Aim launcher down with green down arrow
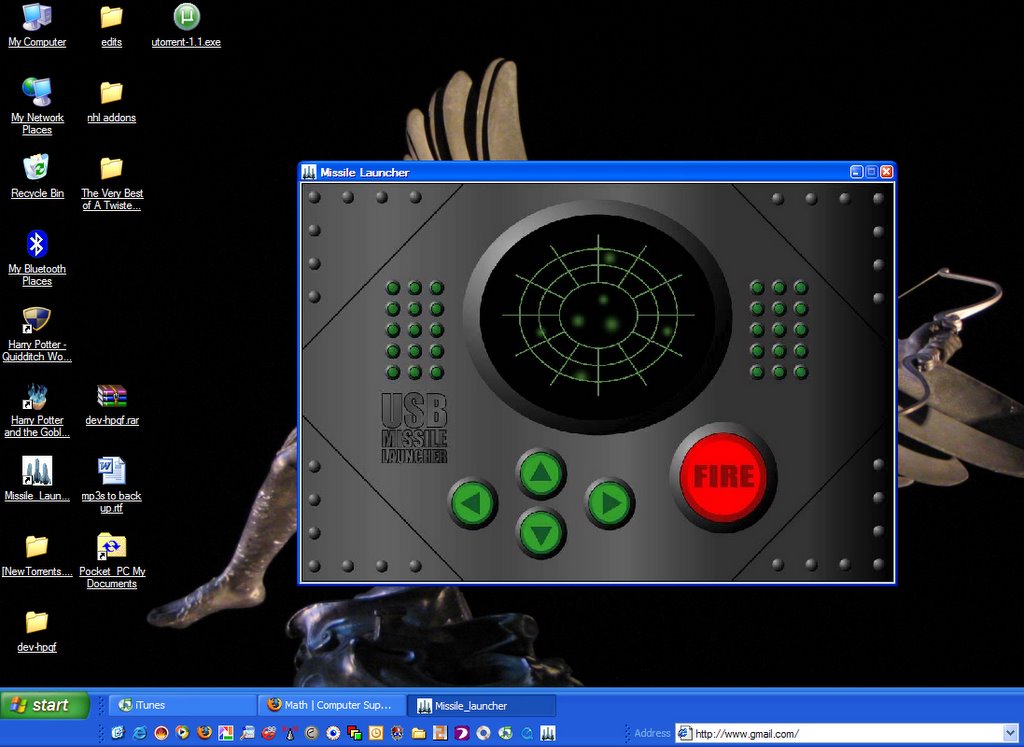The height and width of the screenshot is (747, 1024). point(541,533)
